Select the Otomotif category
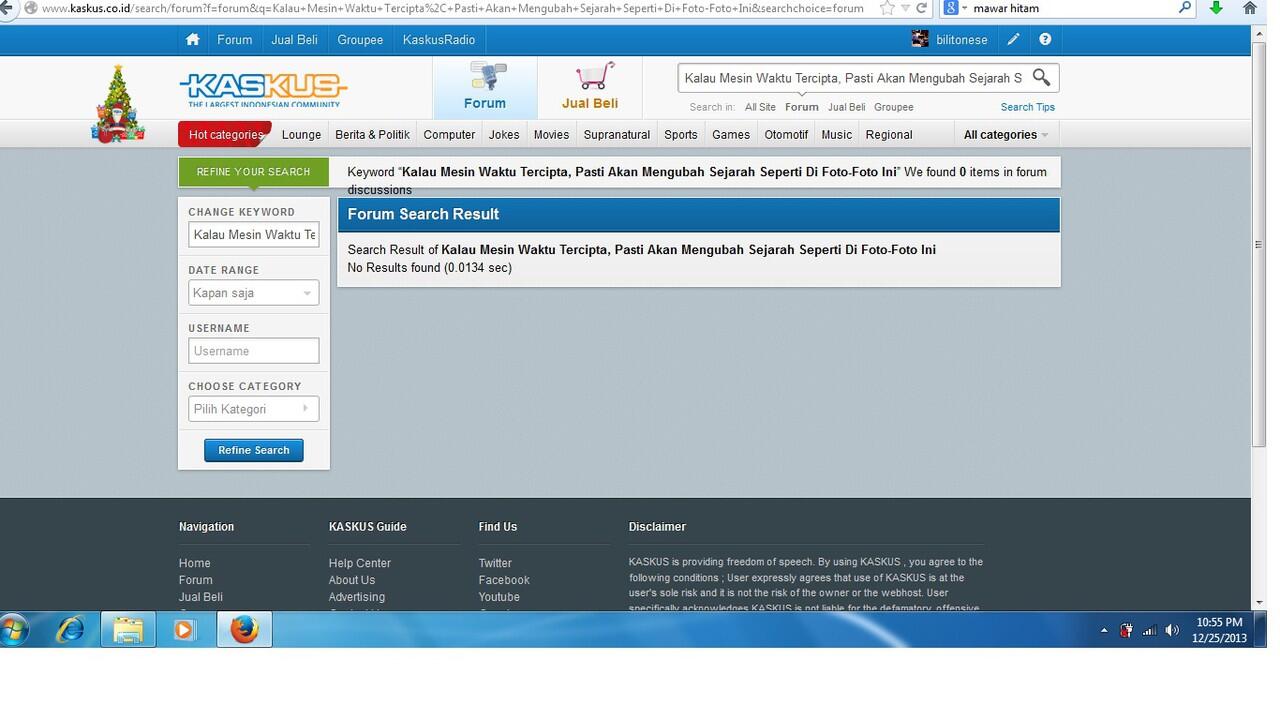 point(786,135)
